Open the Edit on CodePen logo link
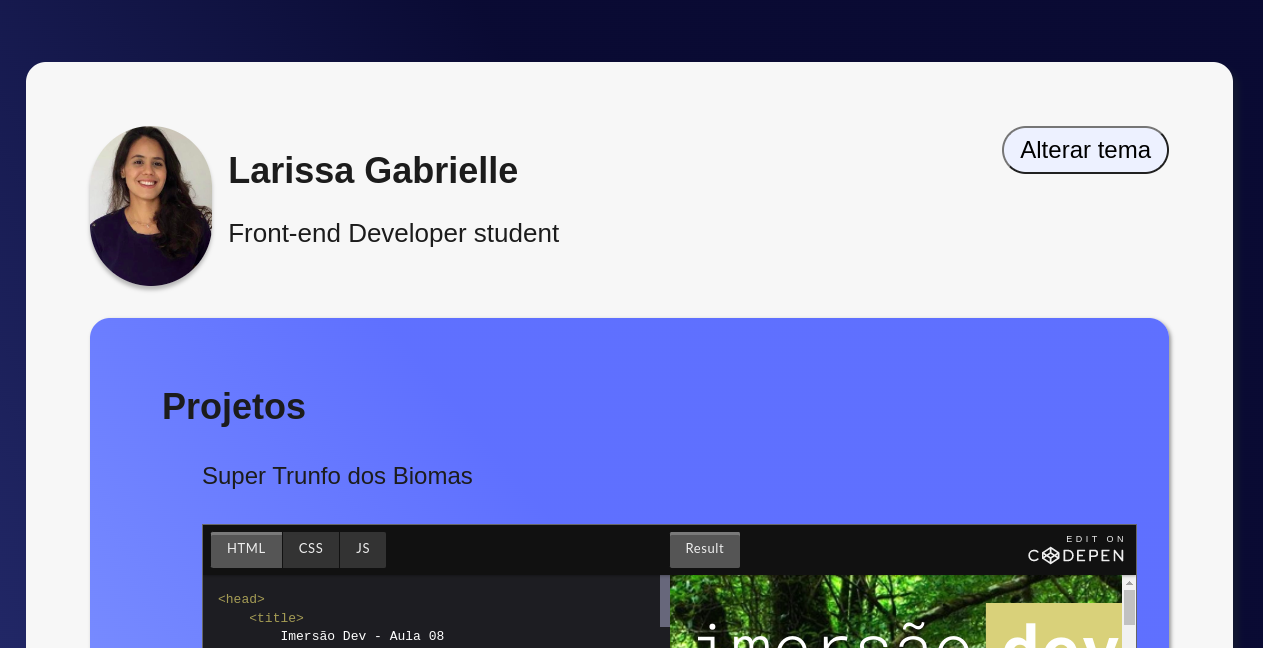This screenshot has height=648, width=1263. tap(1077, 549)
